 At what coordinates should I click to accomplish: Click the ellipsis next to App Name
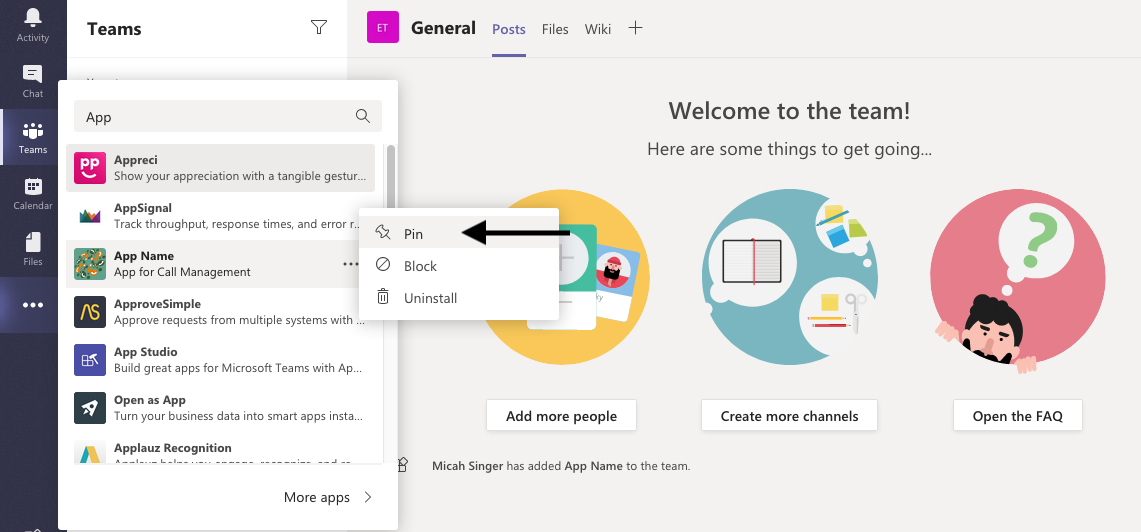point(350,264)
